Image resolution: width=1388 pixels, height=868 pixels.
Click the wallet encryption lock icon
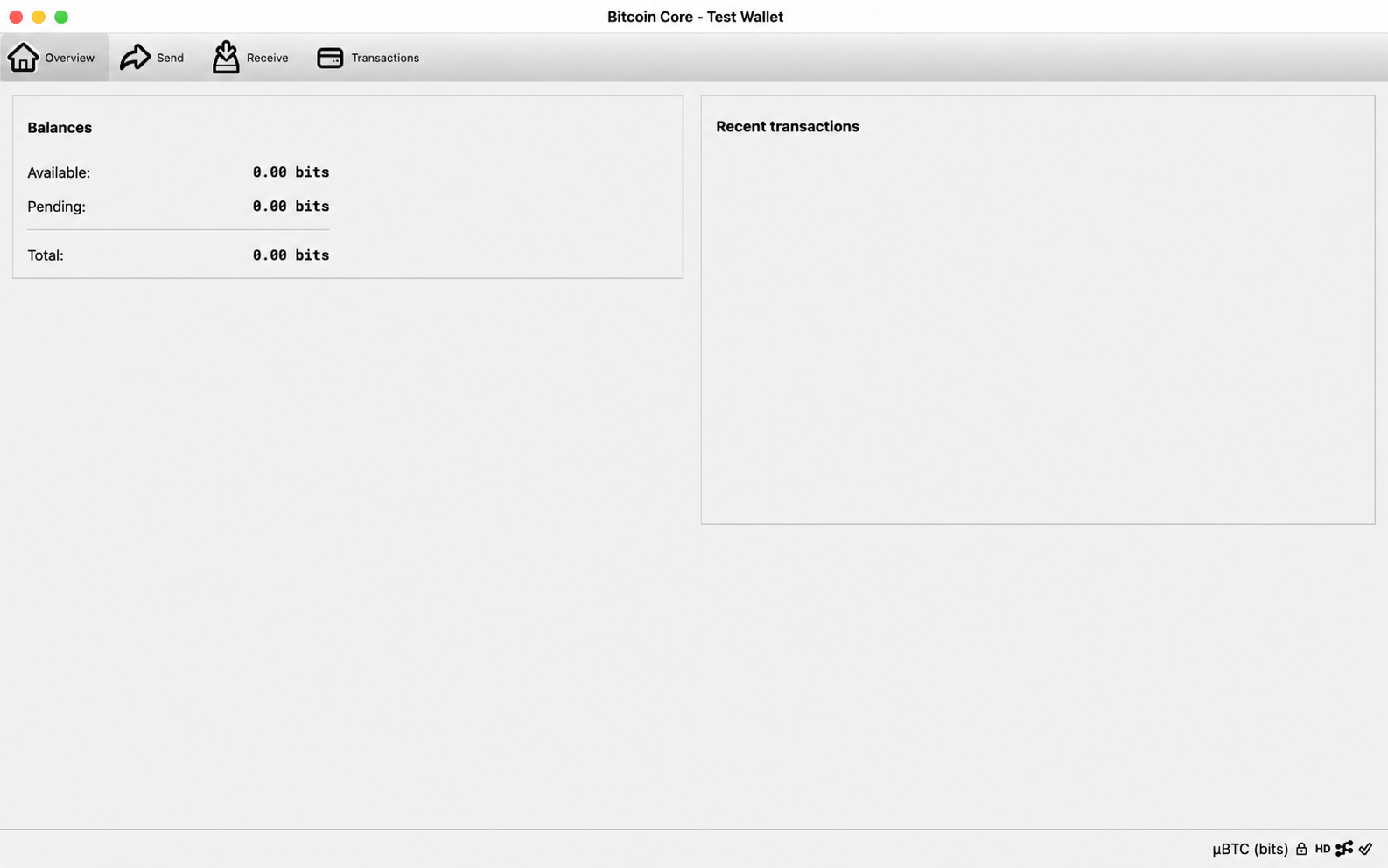[1301, 849]
